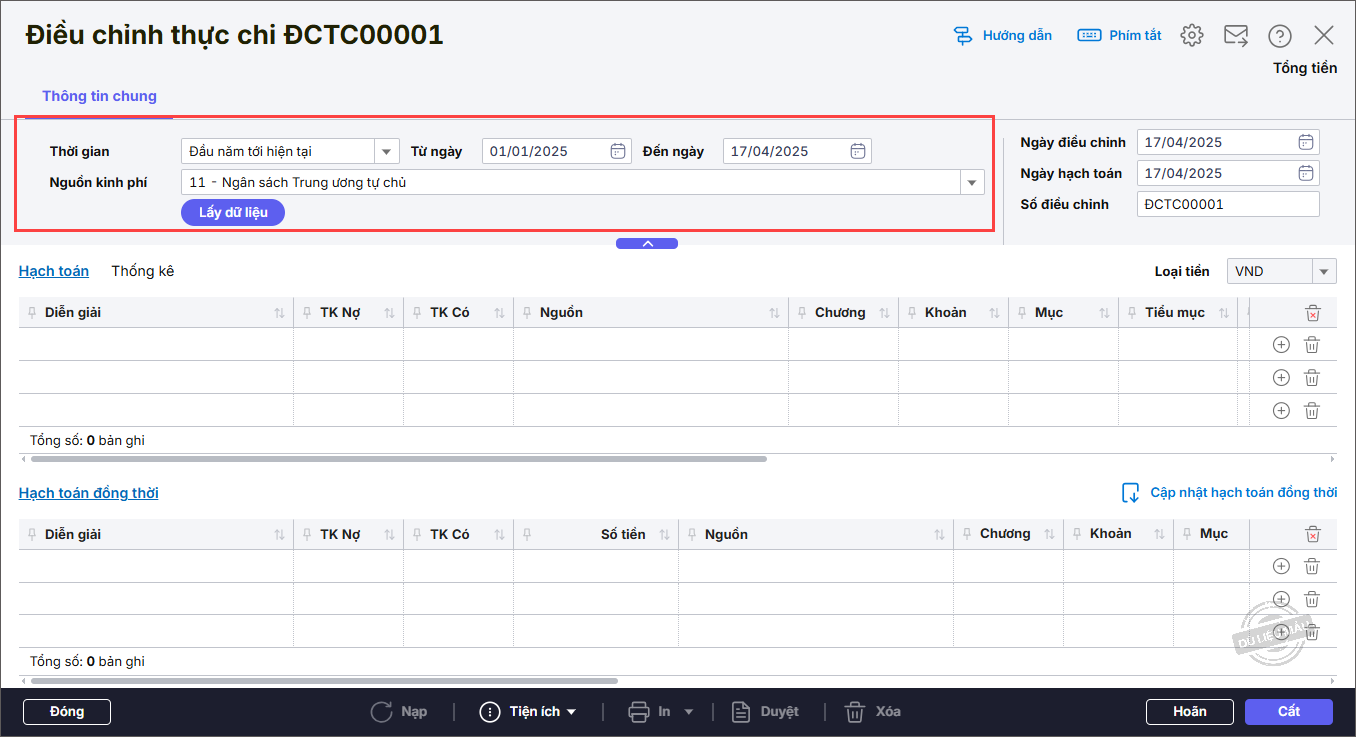1356x737 pixels.
Task: Open calendar picker for Đến ngày
Action: [858, 151]
